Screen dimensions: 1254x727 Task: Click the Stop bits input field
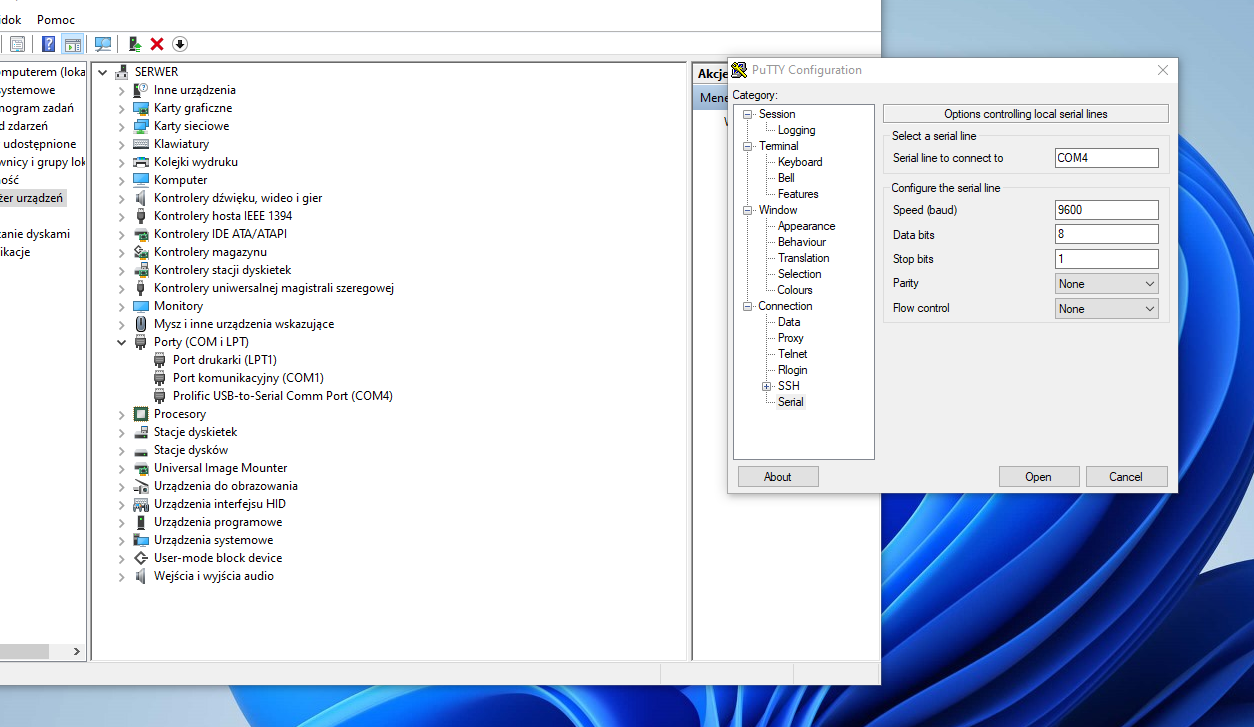[x=1107, y=259]
